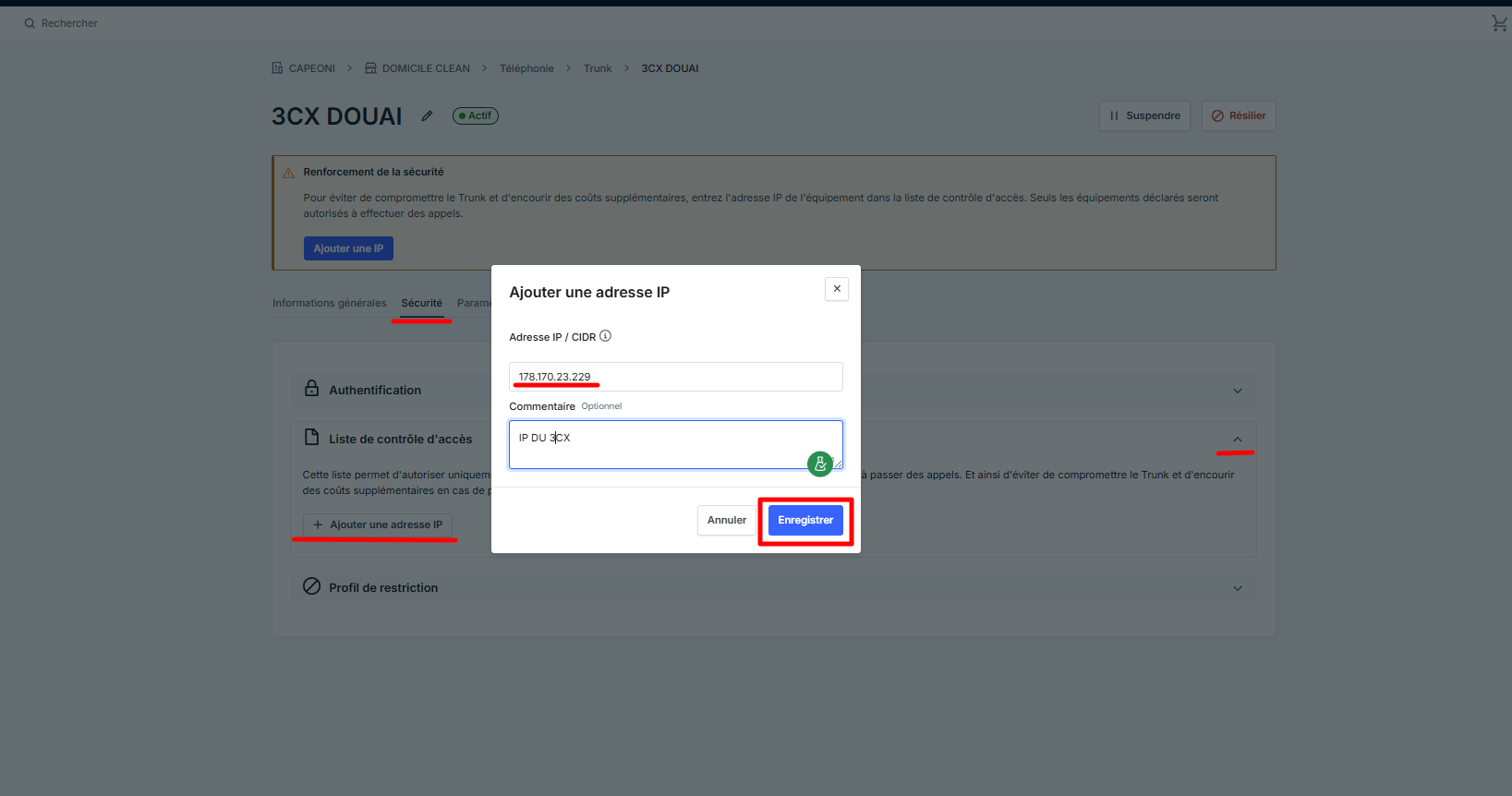
Task: Click the building icon beside CAPEONI
Action: [277, 67]
